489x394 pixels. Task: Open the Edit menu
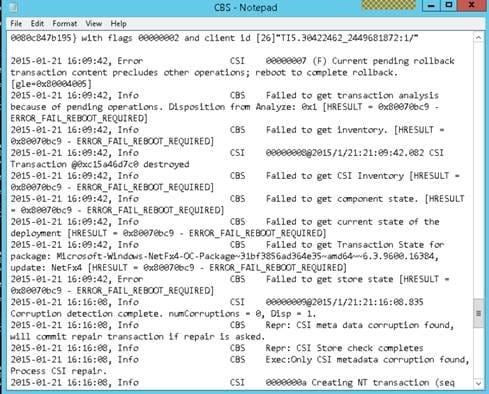coord(37,24)
